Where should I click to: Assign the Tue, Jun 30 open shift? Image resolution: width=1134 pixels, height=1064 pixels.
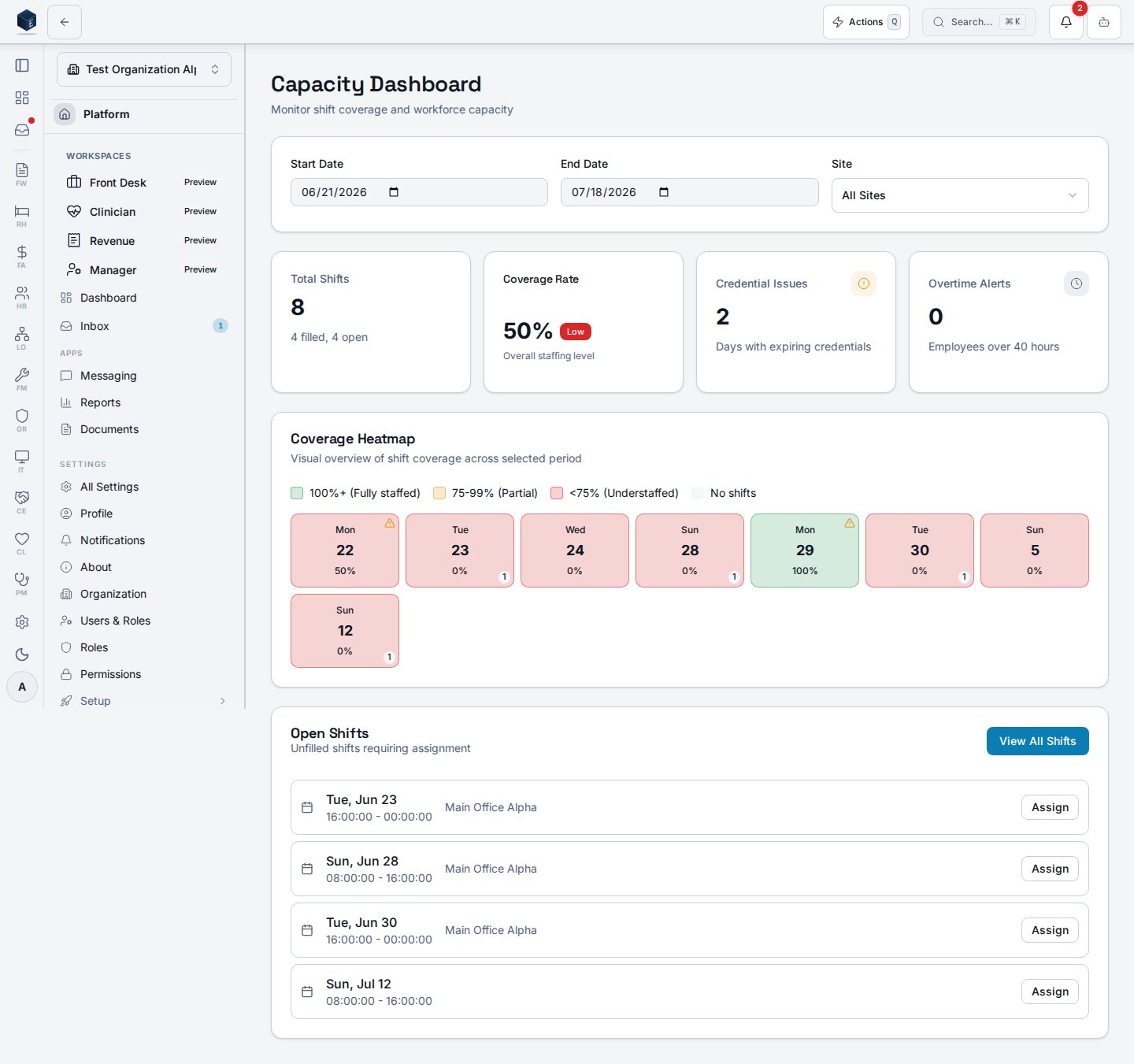(x=1051, y=930)
